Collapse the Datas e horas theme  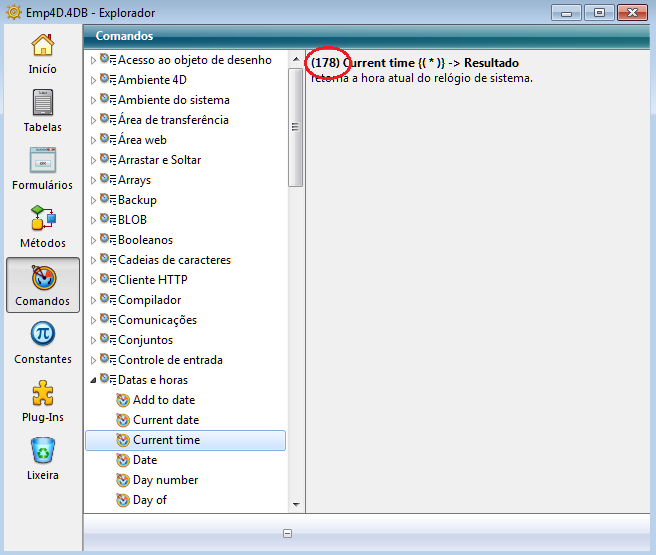(x=93, y=380)
